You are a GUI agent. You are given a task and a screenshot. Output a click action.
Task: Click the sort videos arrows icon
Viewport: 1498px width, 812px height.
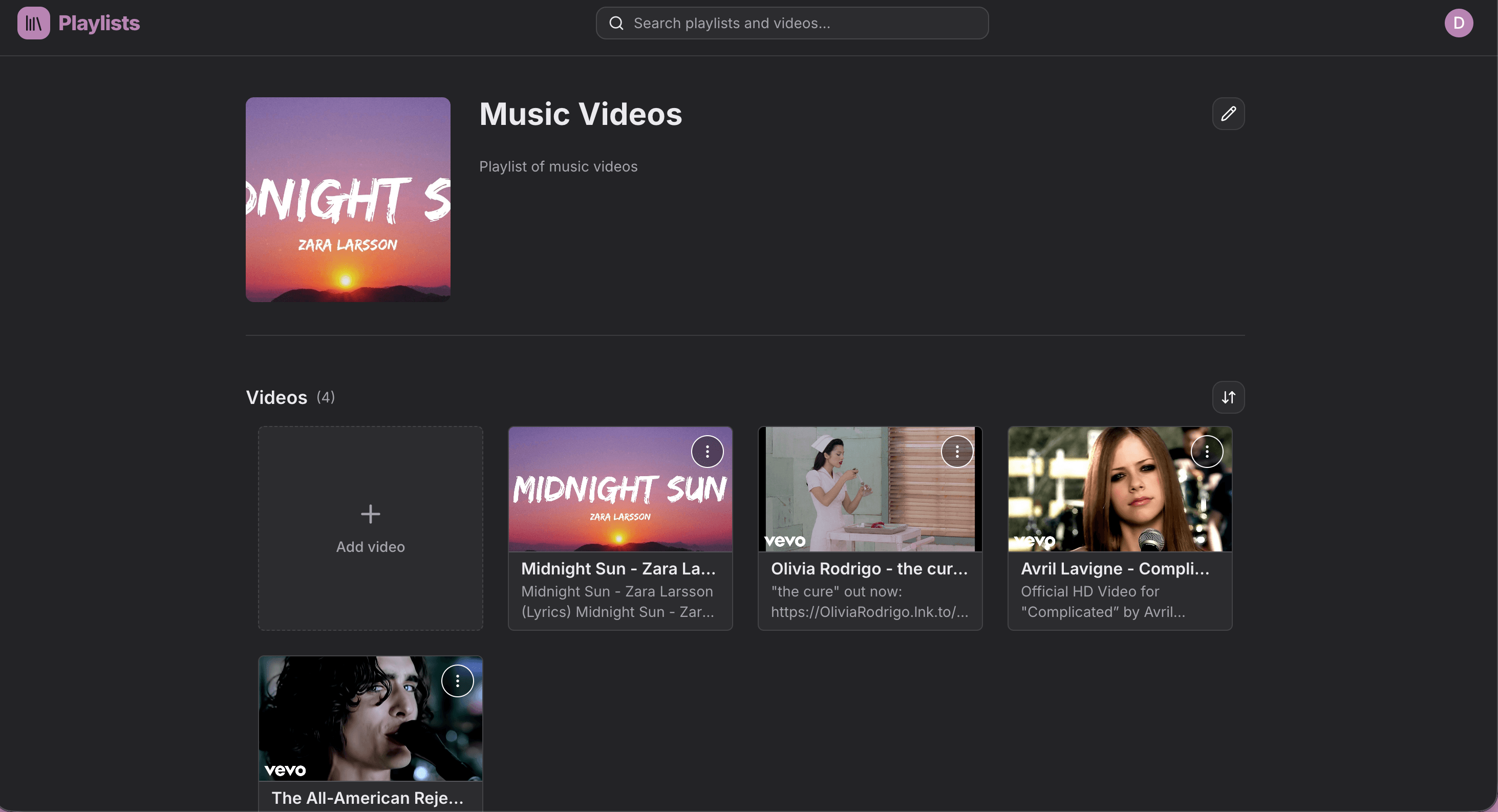1228,397
